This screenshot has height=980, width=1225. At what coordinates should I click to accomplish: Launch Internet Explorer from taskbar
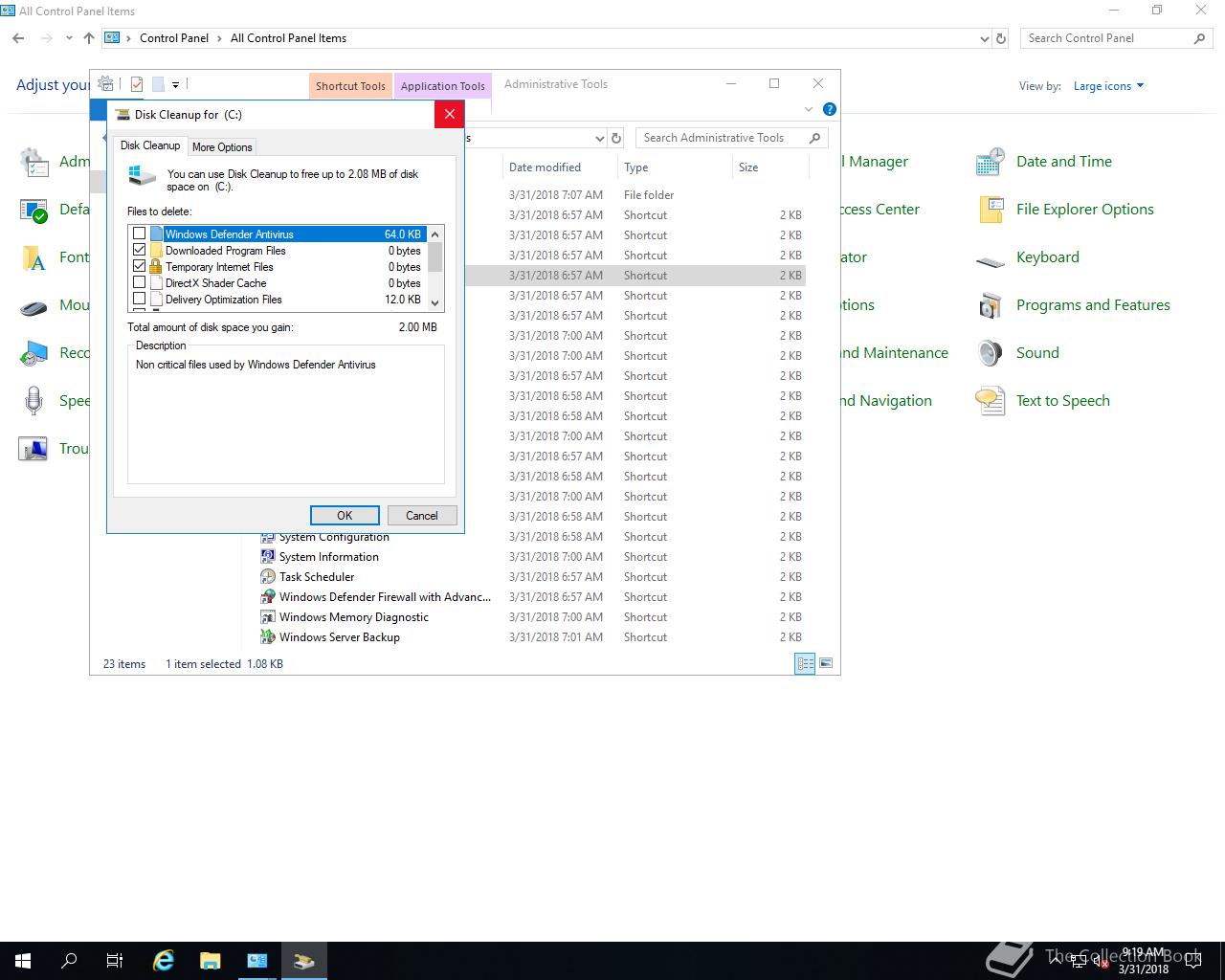pyautogui.click(x=164, y=961)
